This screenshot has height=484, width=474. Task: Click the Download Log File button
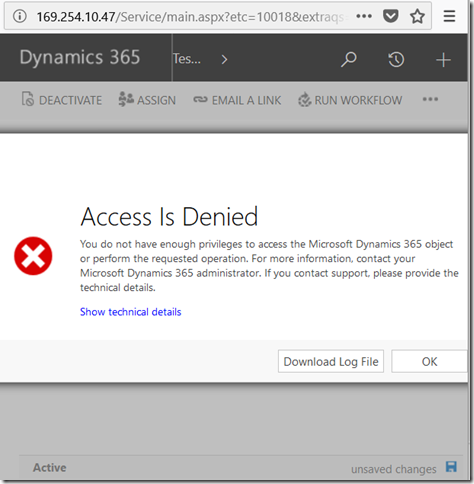(331, 361)
